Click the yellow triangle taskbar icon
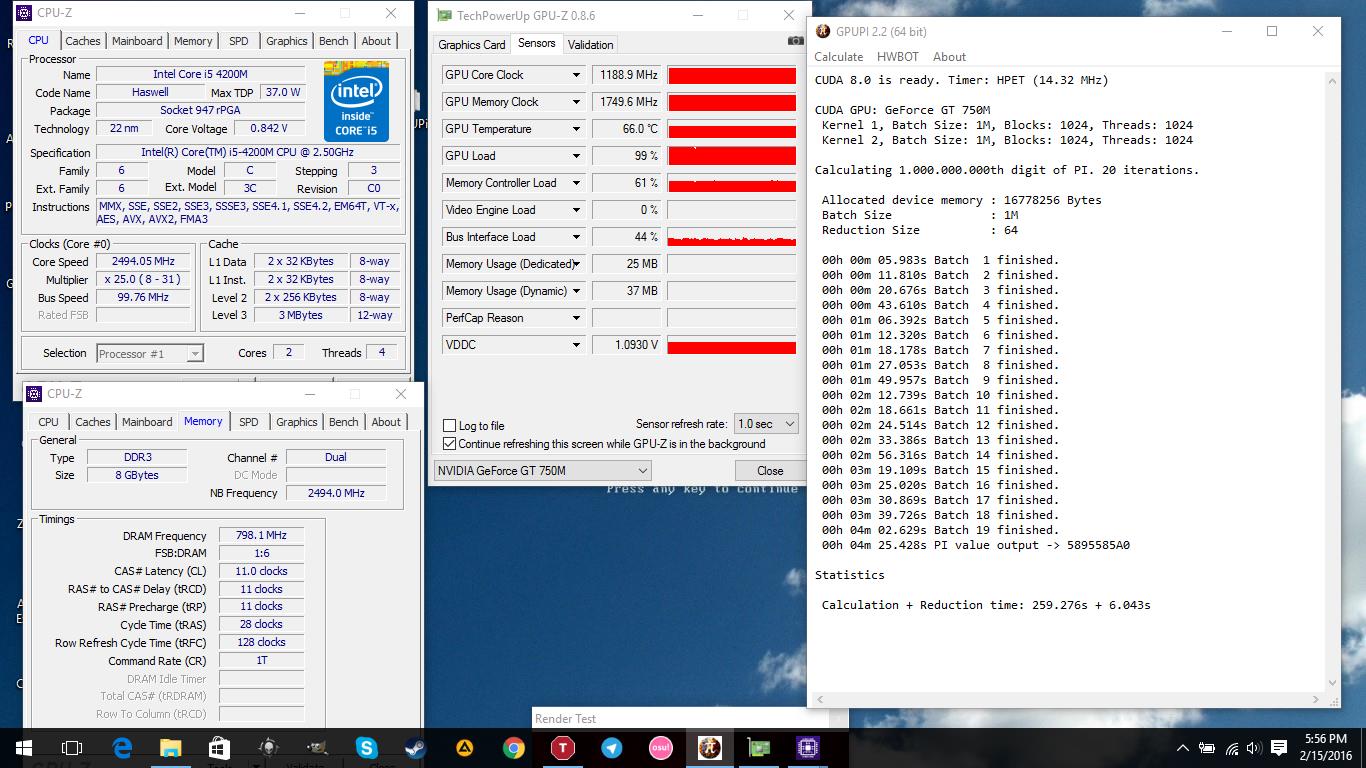 (x=465, y=748)
